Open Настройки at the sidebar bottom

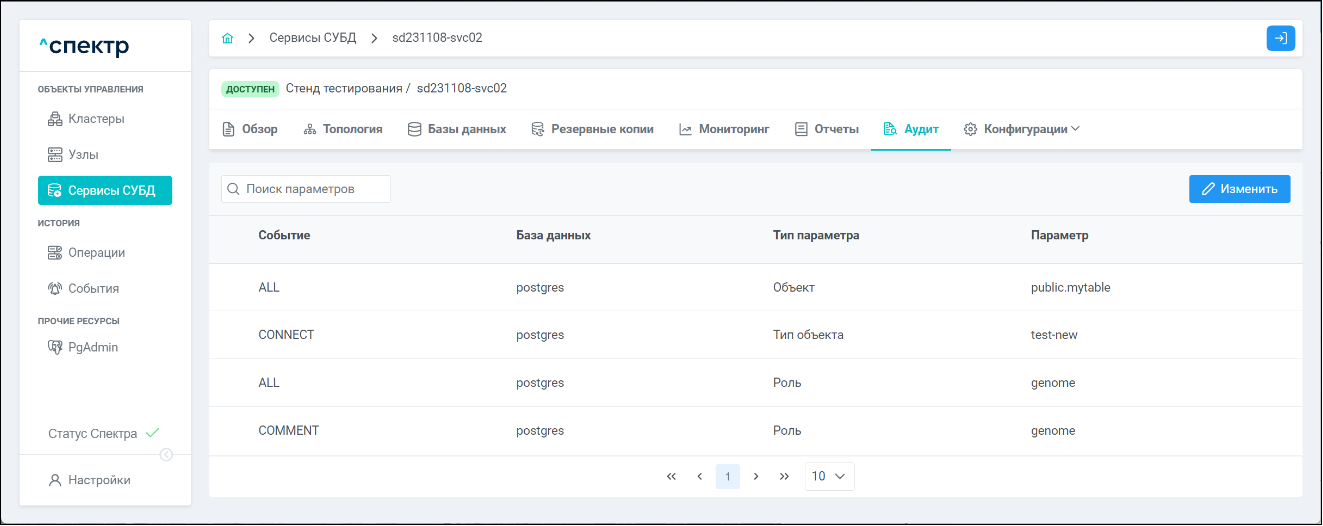99,480
